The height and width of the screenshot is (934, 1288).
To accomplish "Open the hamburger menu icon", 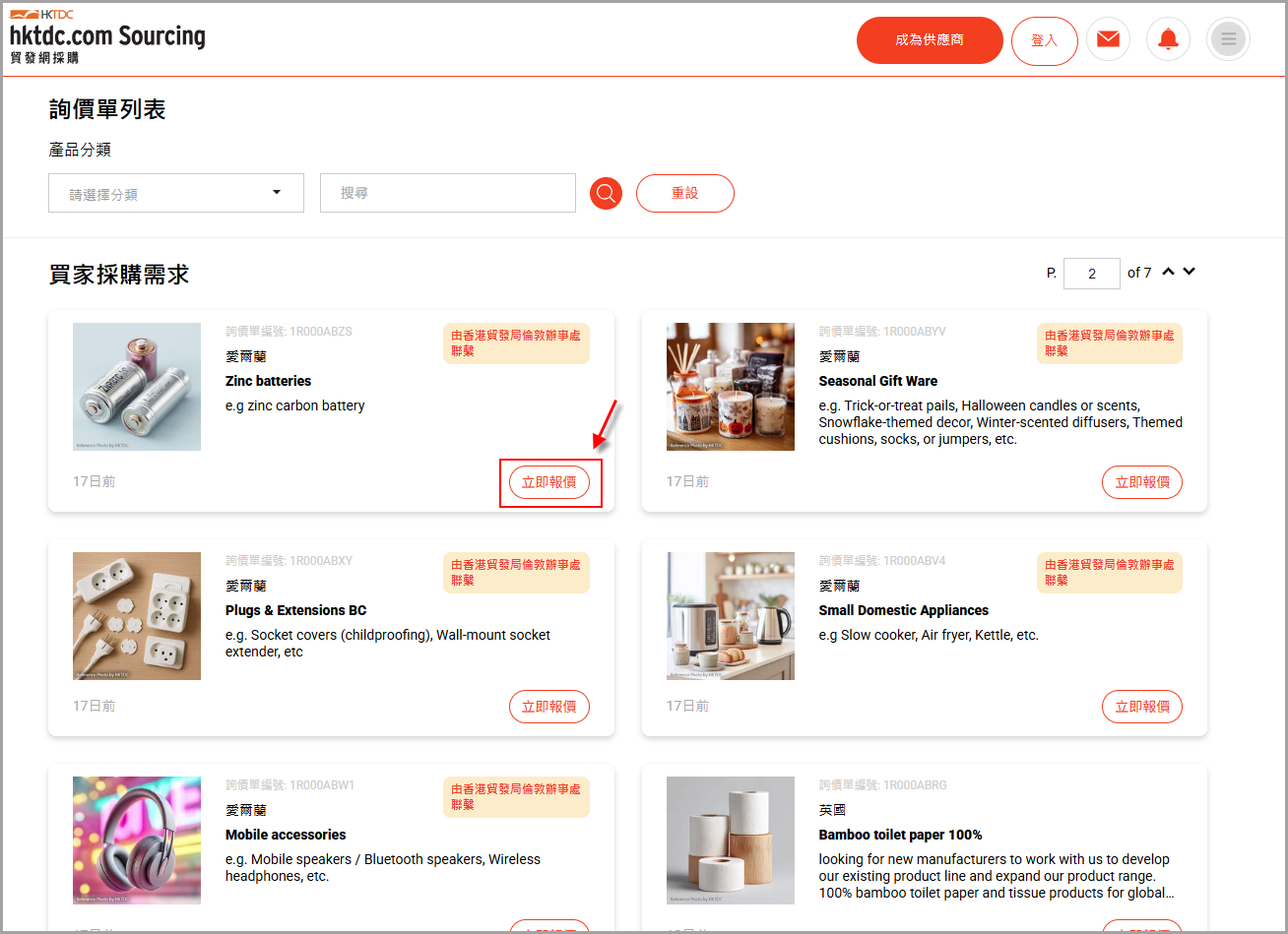I will (x=1228, y=39).
